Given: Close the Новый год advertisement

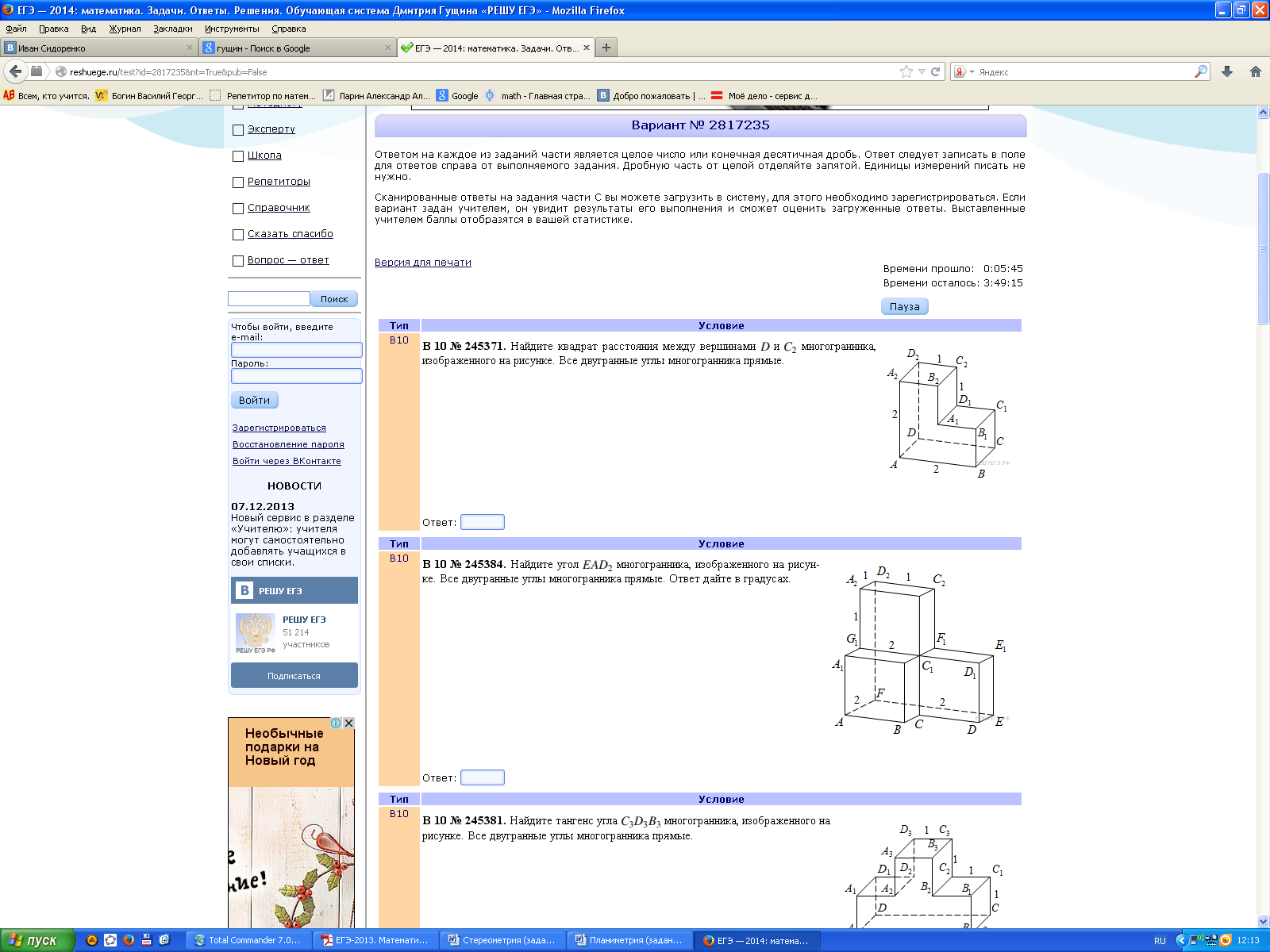Looking at the screenshot, I should coord(348,724).
